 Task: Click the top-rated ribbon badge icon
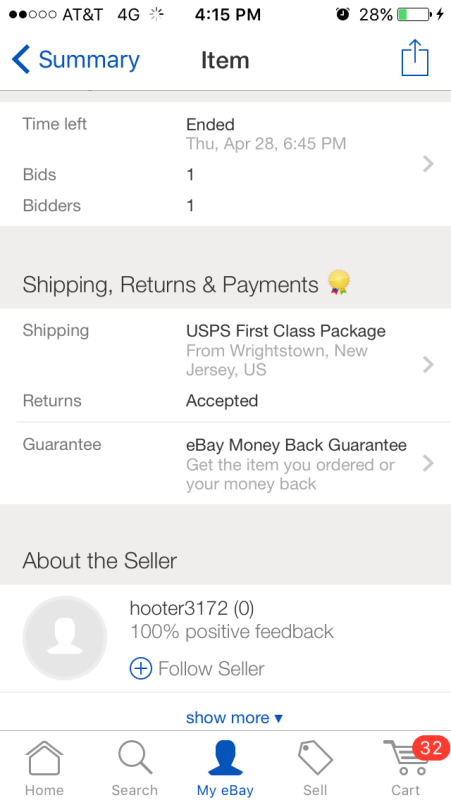pyautogui.click(x=339, y=283)
